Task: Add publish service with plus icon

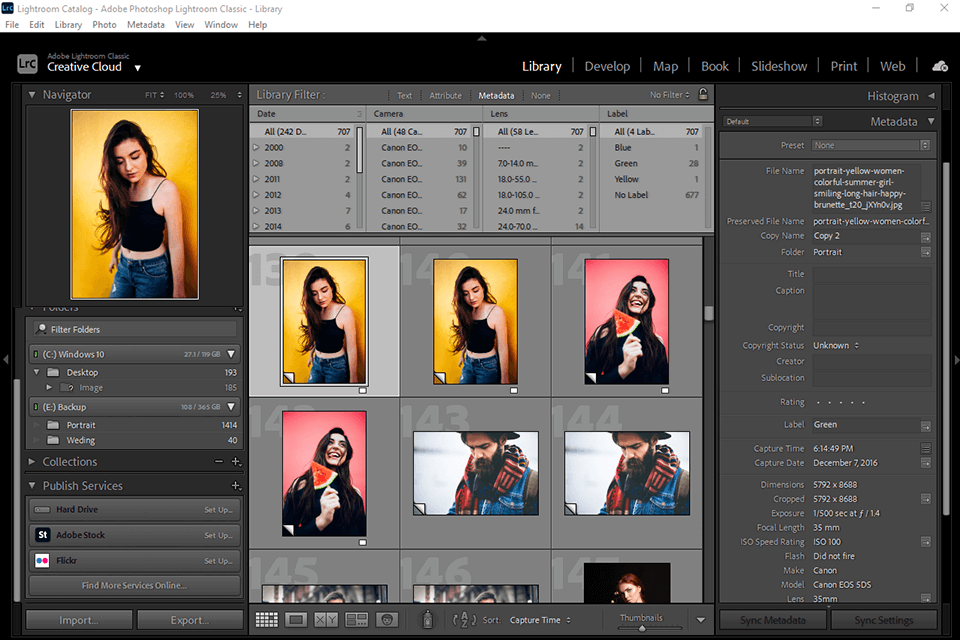Action: point(236,486)
